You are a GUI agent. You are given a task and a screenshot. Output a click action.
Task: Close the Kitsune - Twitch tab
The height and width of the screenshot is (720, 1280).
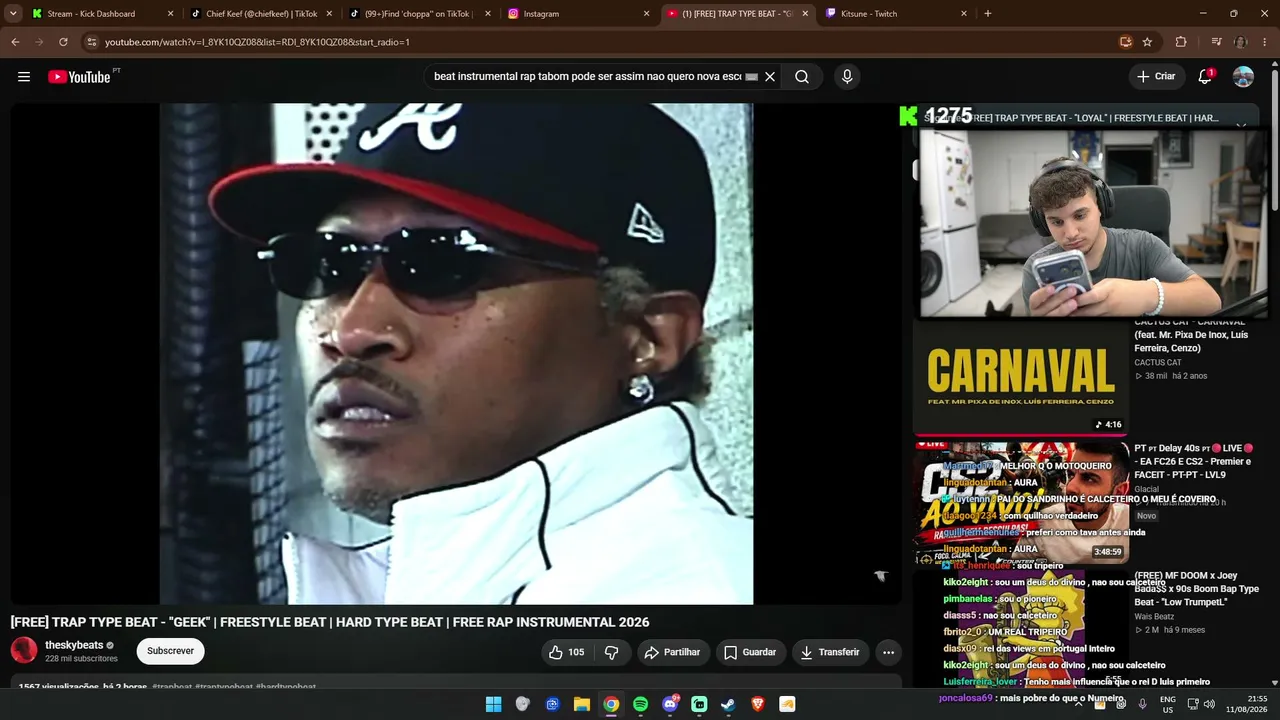point(964,14)
